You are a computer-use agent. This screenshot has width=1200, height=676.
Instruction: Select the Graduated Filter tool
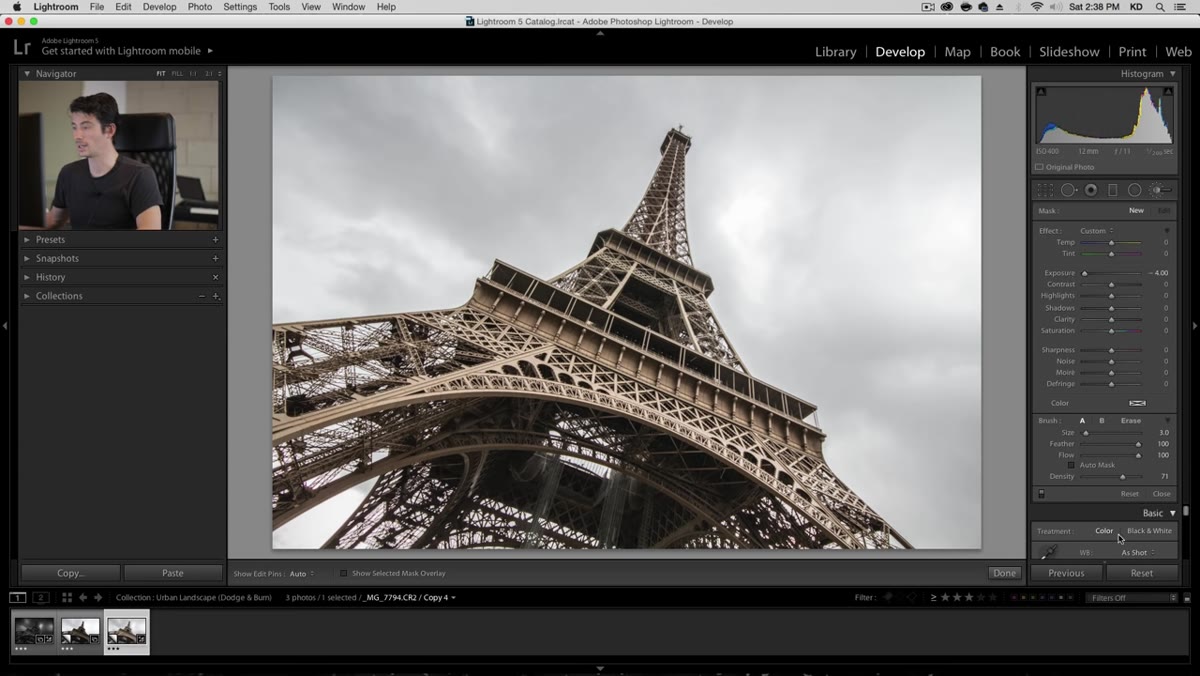click(x=1112, y=190)
